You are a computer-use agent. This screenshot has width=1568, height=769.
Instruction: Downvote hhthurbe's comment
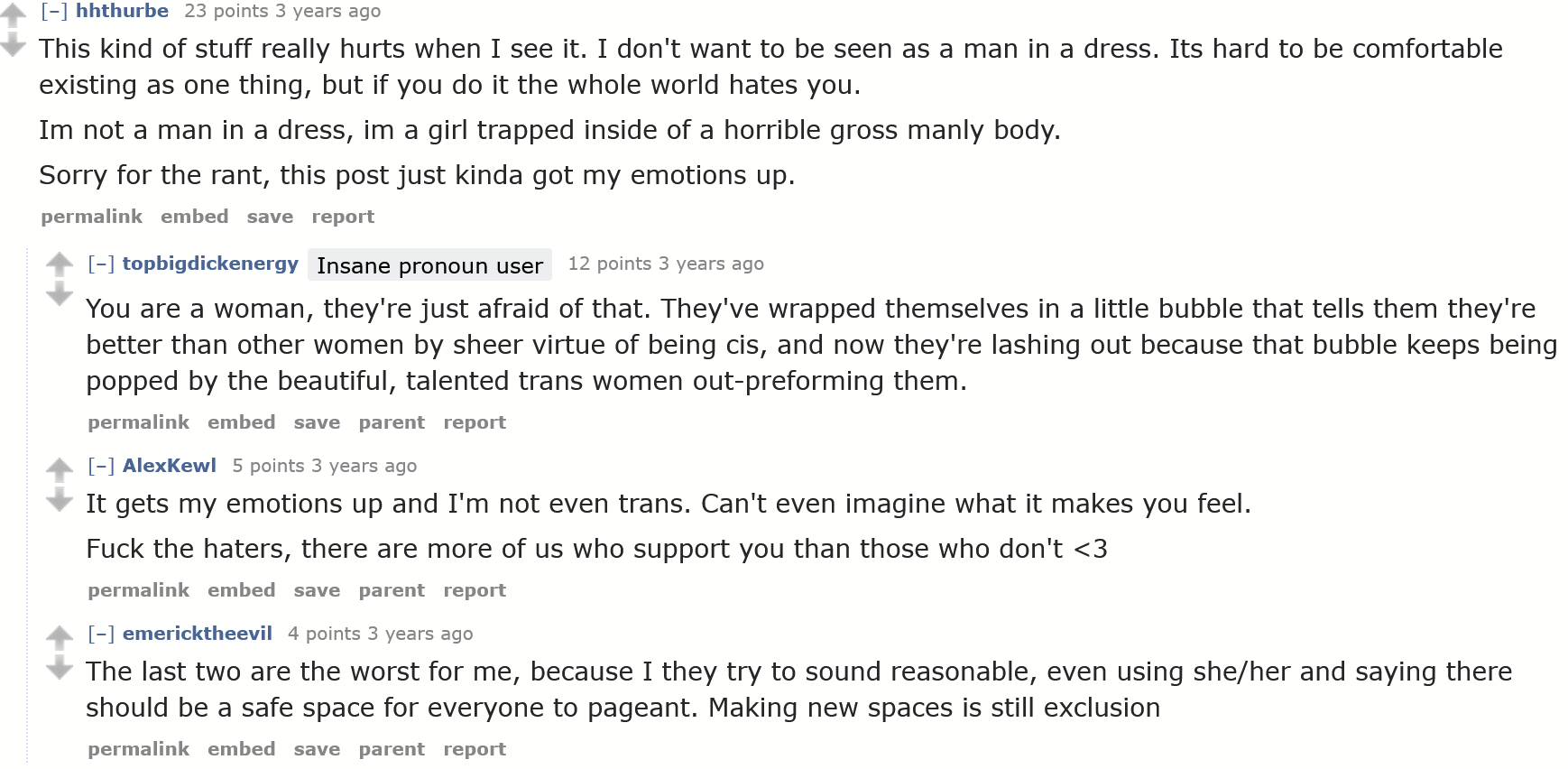pyautogui.click(x=13, y=43)
